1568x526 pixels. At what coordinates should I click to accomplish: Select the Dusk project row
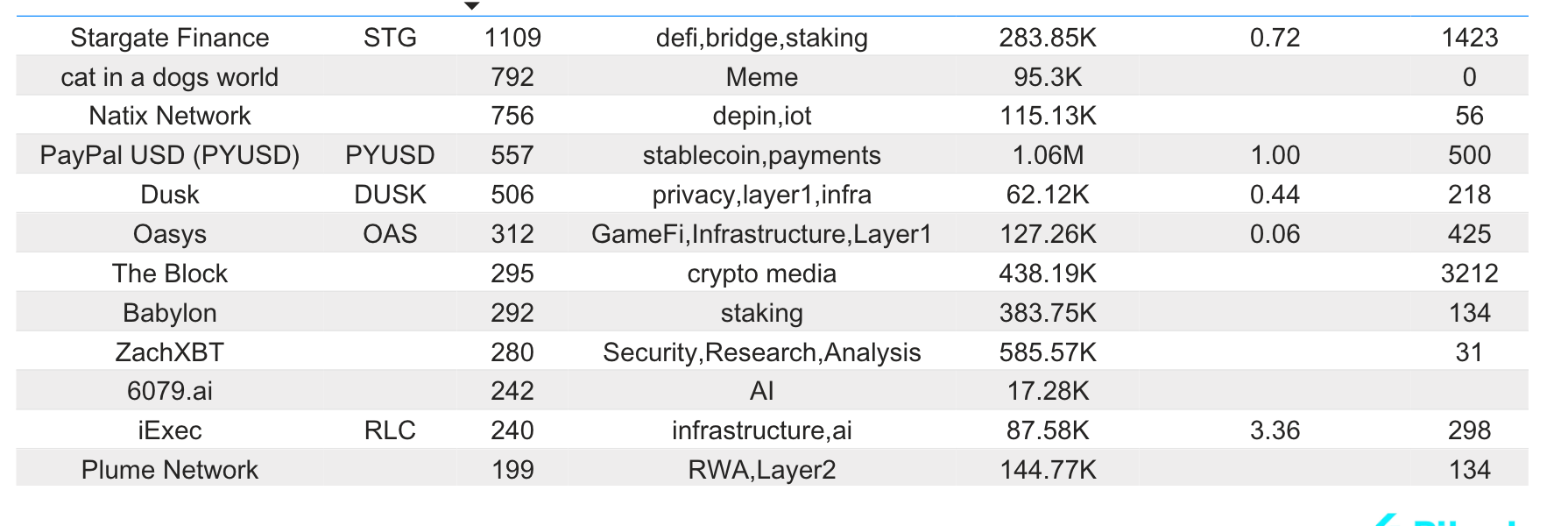coord(772,195)
